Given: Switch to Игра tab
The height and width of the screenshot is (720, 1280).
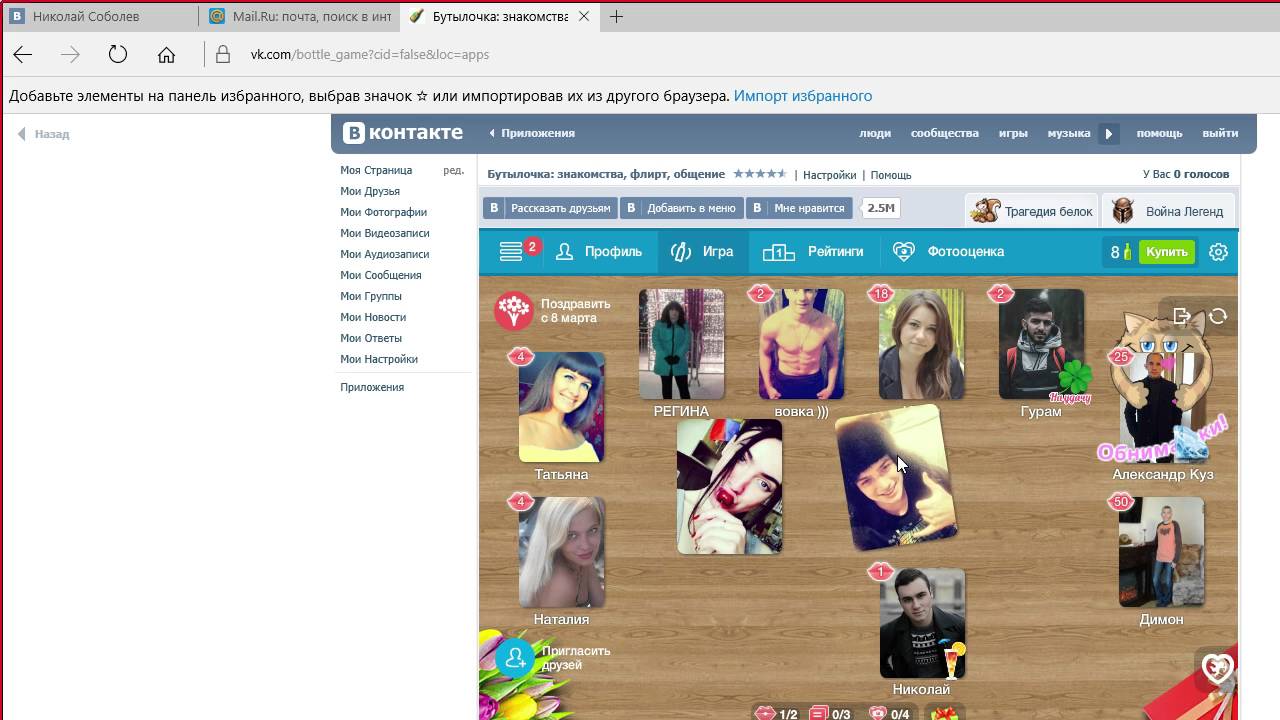Looking at the screenshot, I should pyautogui.click(x=703, y=252).
